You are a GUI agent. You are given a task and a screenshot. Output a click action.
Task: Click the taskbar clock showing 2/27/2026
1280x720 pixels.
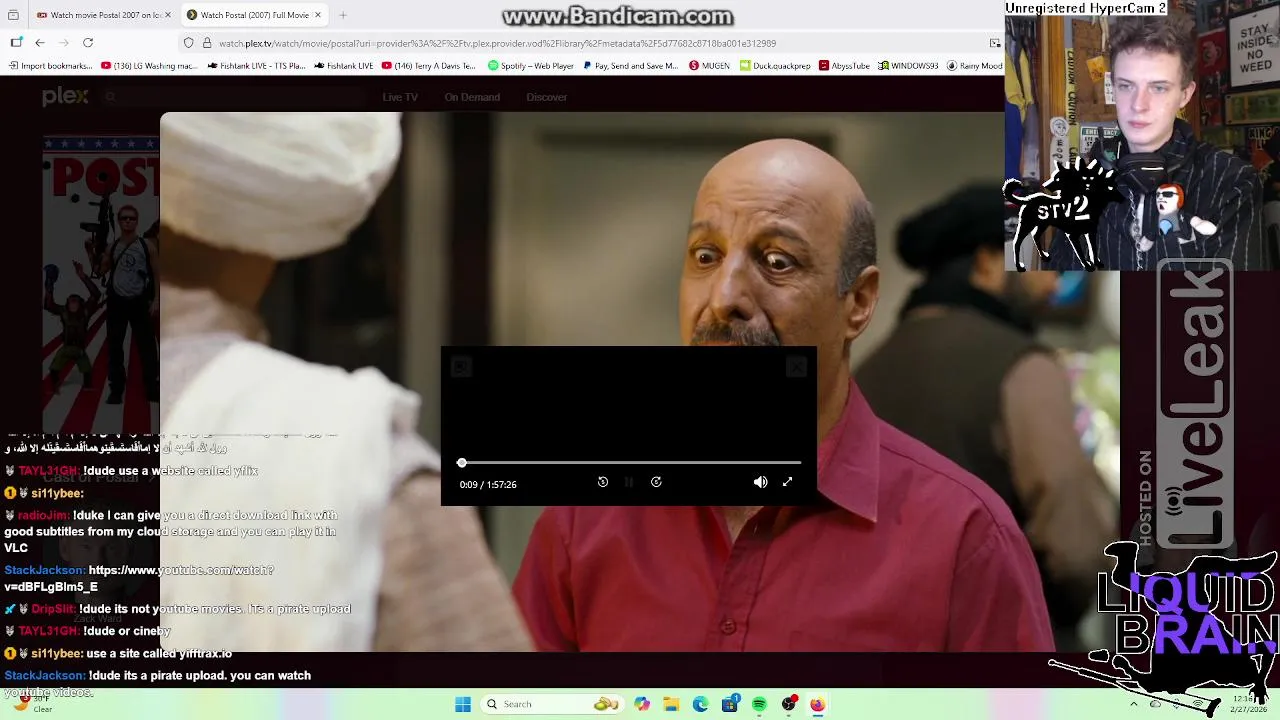pyautogui.click(x=1251, y=704)
